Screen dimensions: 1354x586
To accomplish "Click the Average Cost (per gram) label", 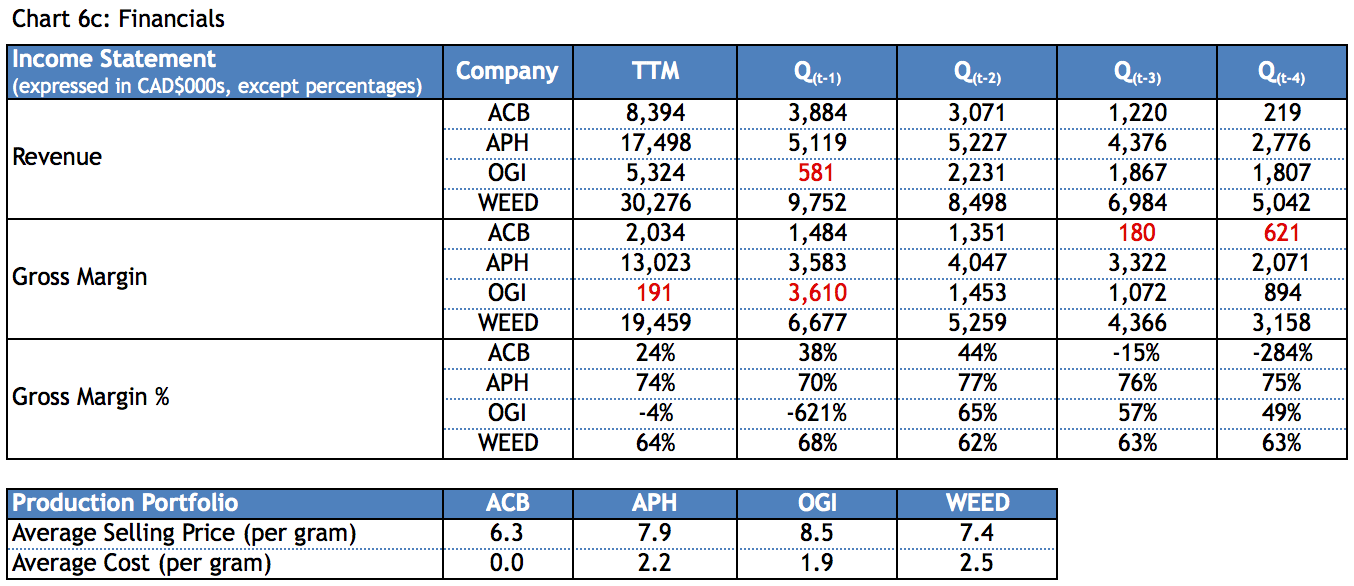I will 141,563.
